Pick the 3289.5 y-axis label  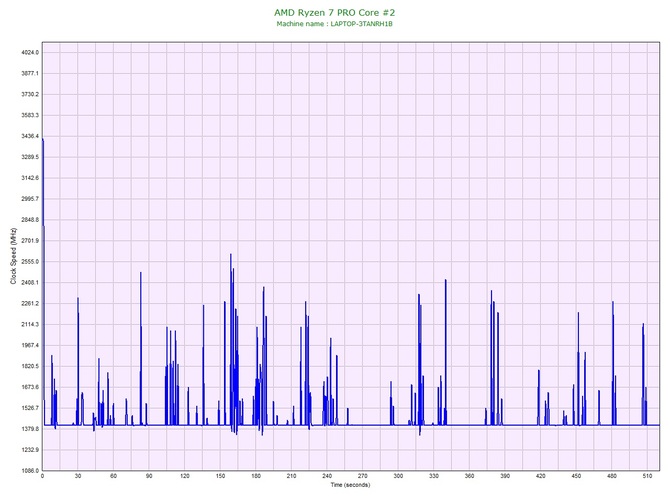coord(30,157)
